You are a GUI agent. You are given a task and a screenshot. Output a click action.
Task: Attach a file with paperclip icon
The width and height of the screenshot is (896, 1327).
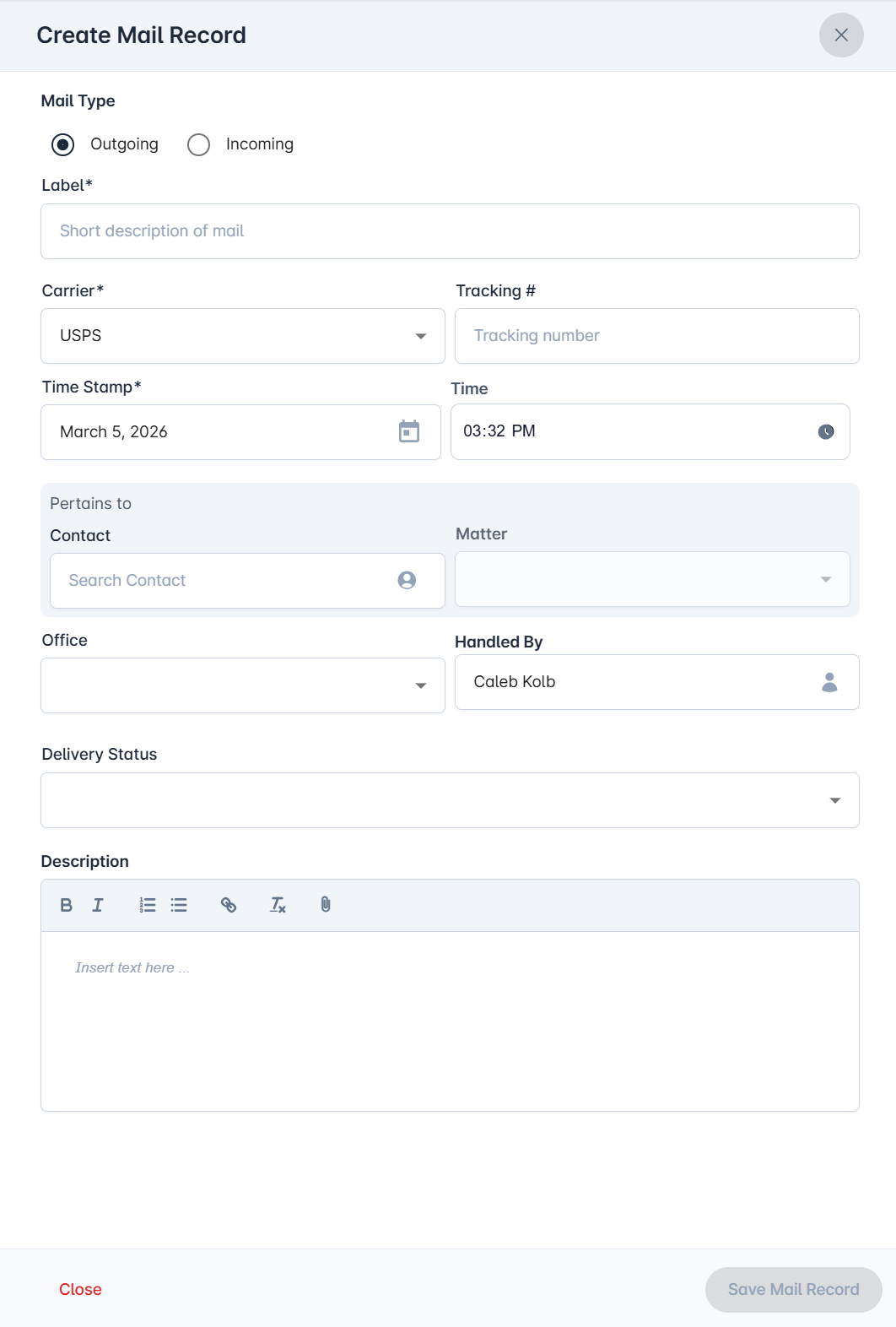click(x=326, y=905)
